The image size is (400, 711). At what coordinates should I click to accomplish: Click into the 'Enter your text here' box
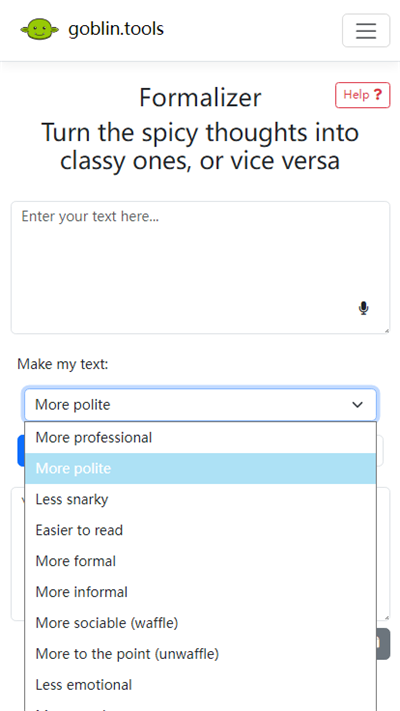pyautogui.click(x=200, y=268)
